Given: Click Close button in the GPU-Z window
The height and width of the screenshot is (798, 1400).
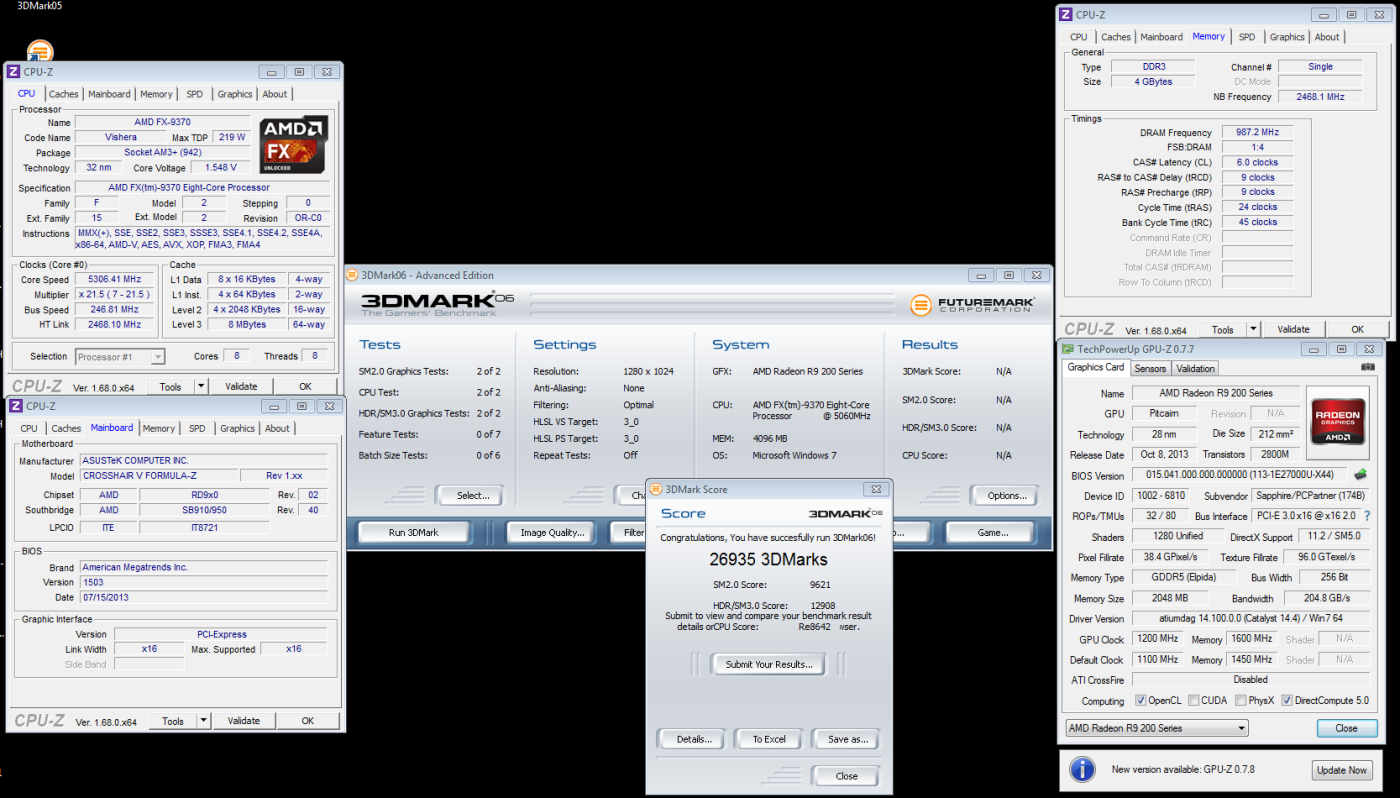Looking at the screenshot, I should click(1346, 728).
